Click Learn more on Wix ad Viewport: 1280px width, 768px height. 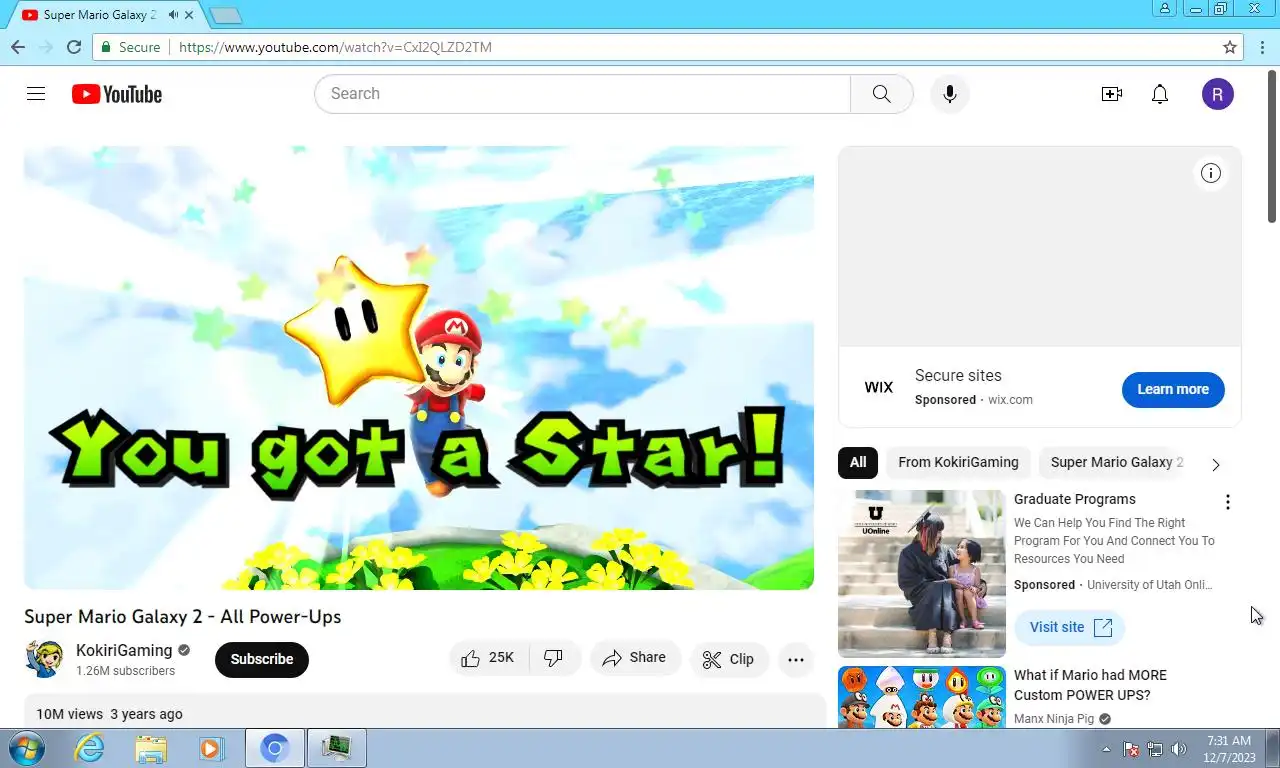click(x=1173, y=389)
